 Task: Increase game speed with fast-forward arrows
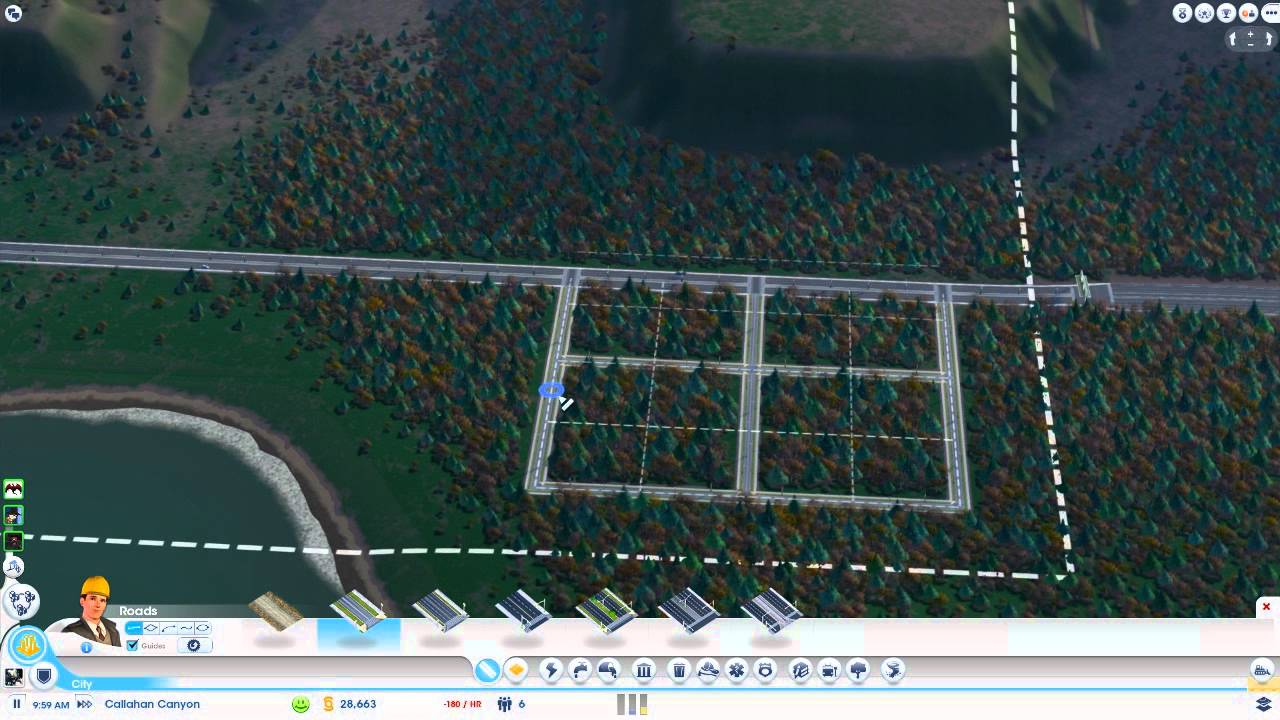click(85, 704)
